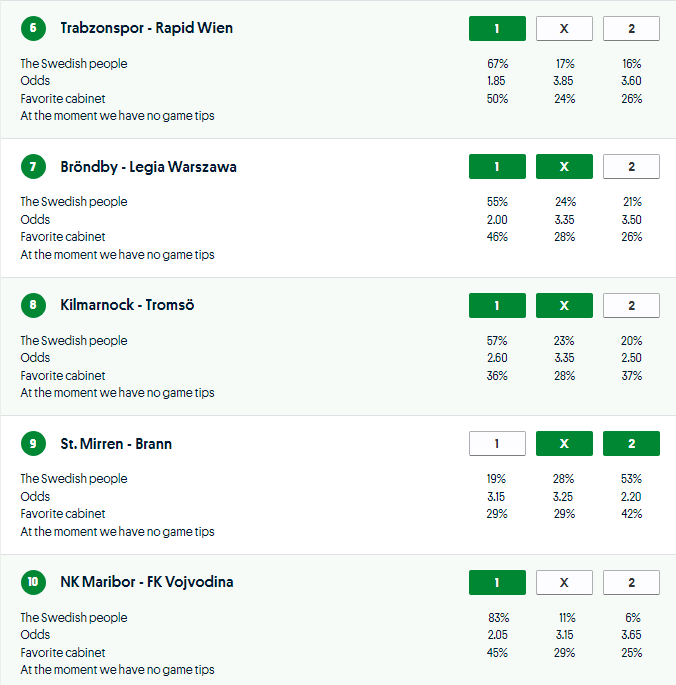Select away win '2' for NK Maribor - FK Vojvodina
The height and width of the screenshot is (685, 676).
pos(631,582)
